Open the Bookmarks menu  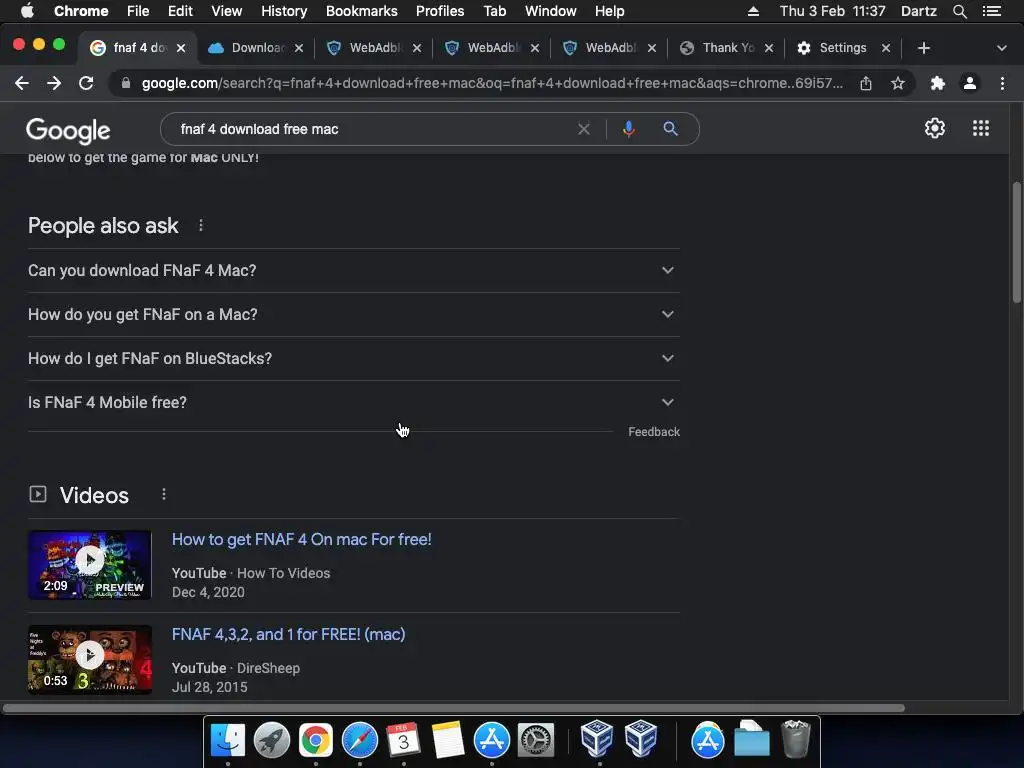(x=361, y=11)
